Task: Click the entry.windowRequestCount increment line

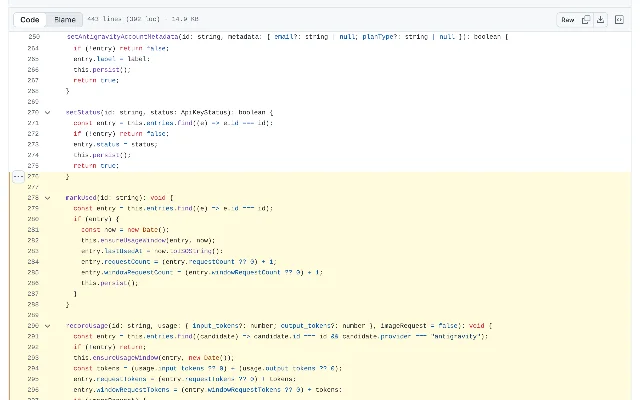Action: click(202, 272)
